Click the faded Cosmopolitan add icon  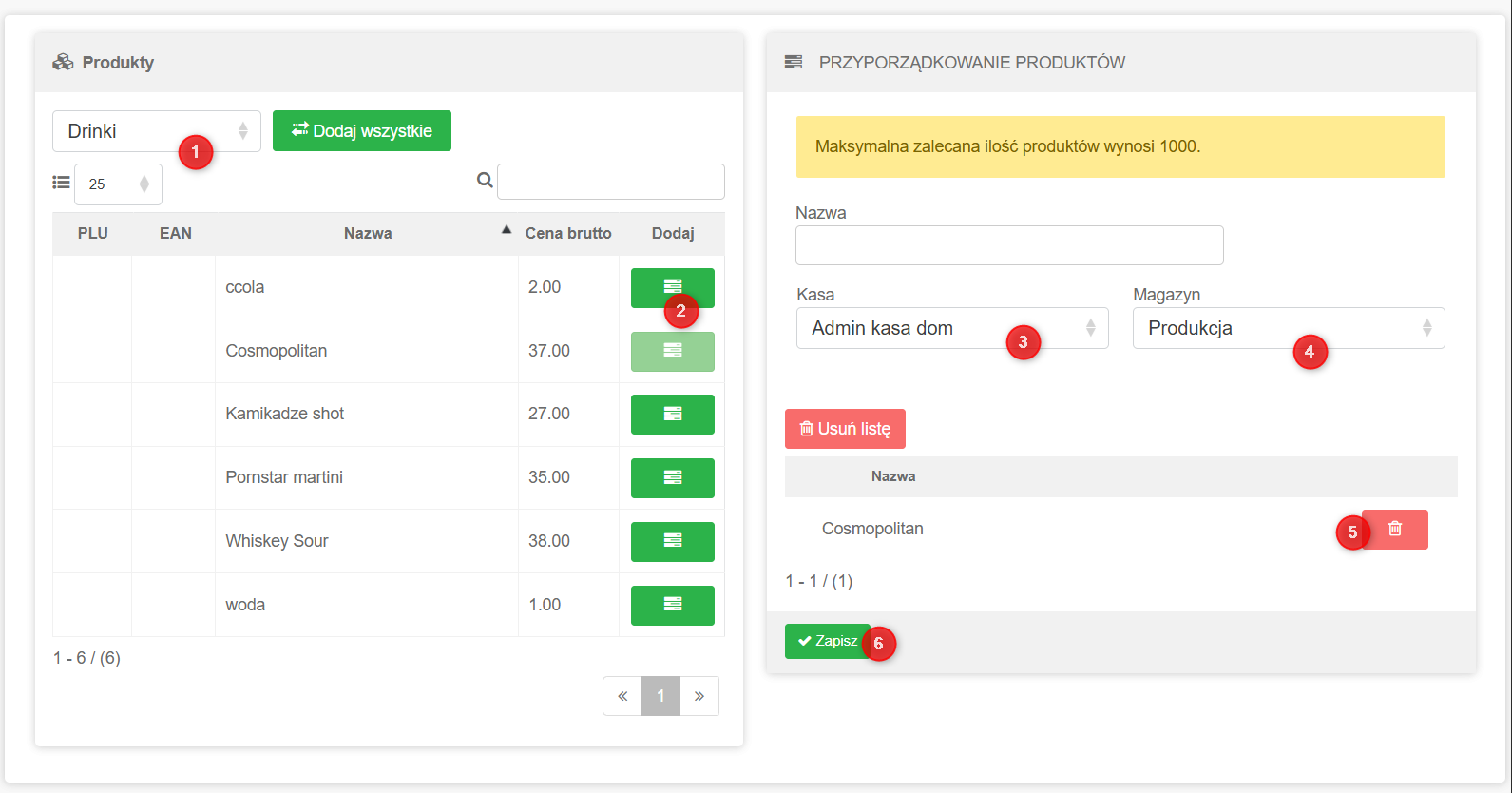click(672, 351)
